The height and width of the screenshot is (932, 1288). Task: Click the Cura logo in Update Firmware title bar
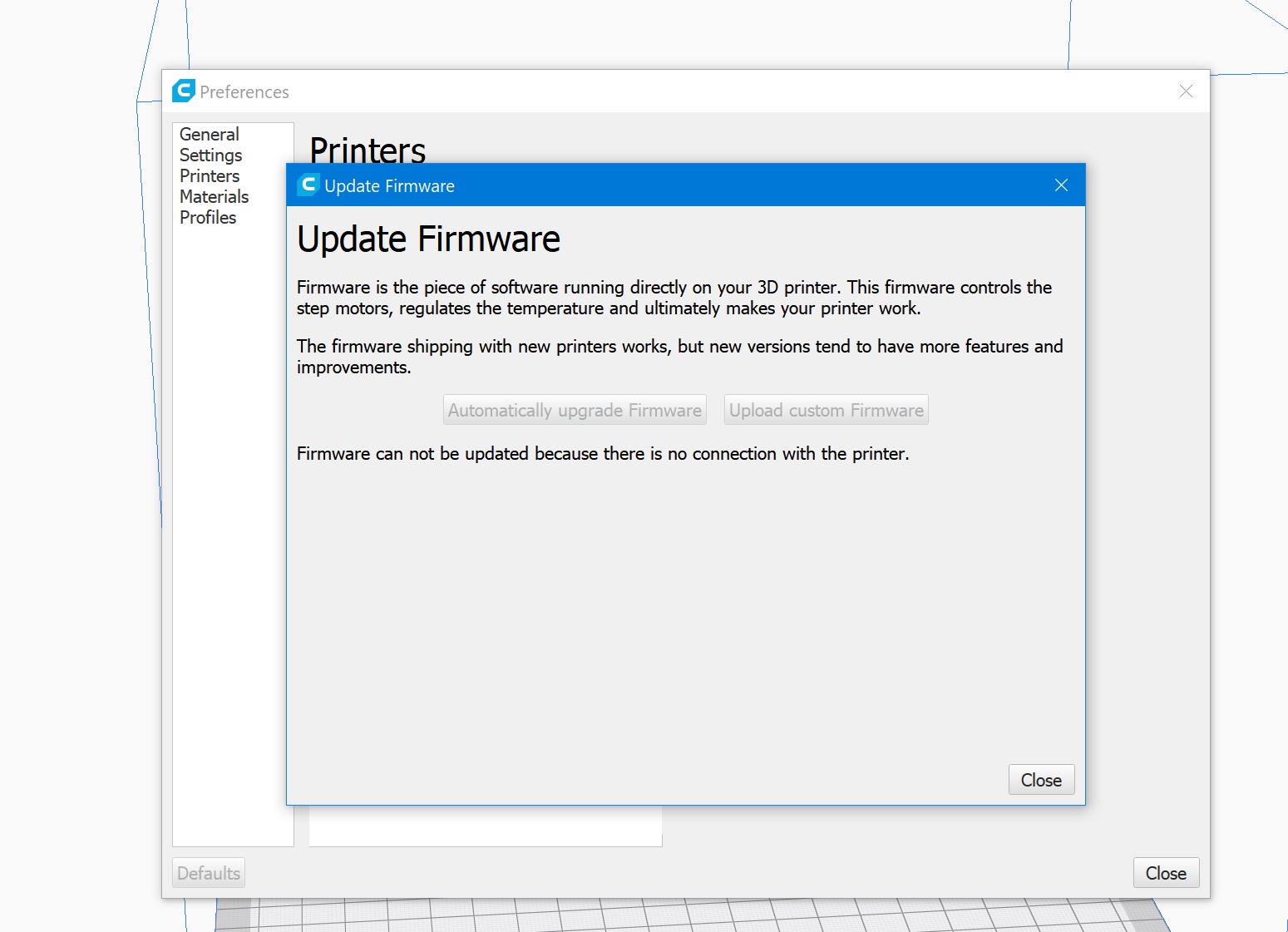[308, 185]
